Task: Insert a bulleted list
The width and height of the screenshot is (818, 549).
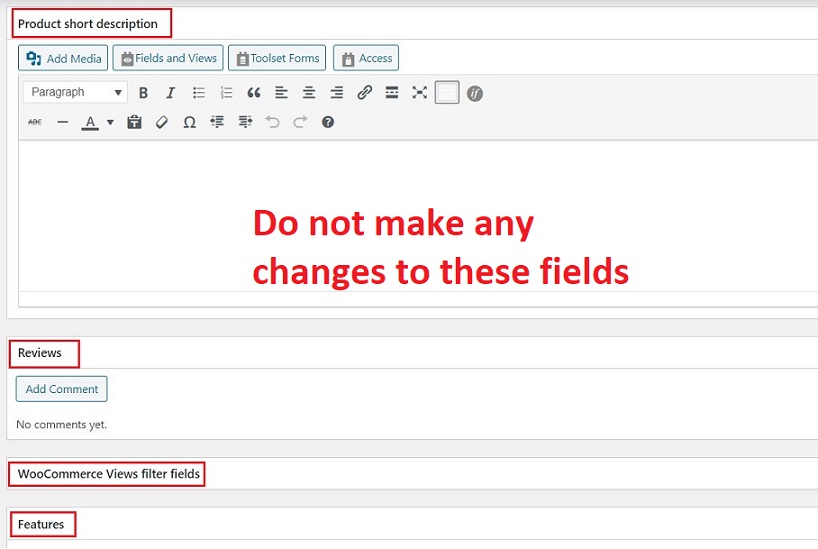Action: (198, 93)
